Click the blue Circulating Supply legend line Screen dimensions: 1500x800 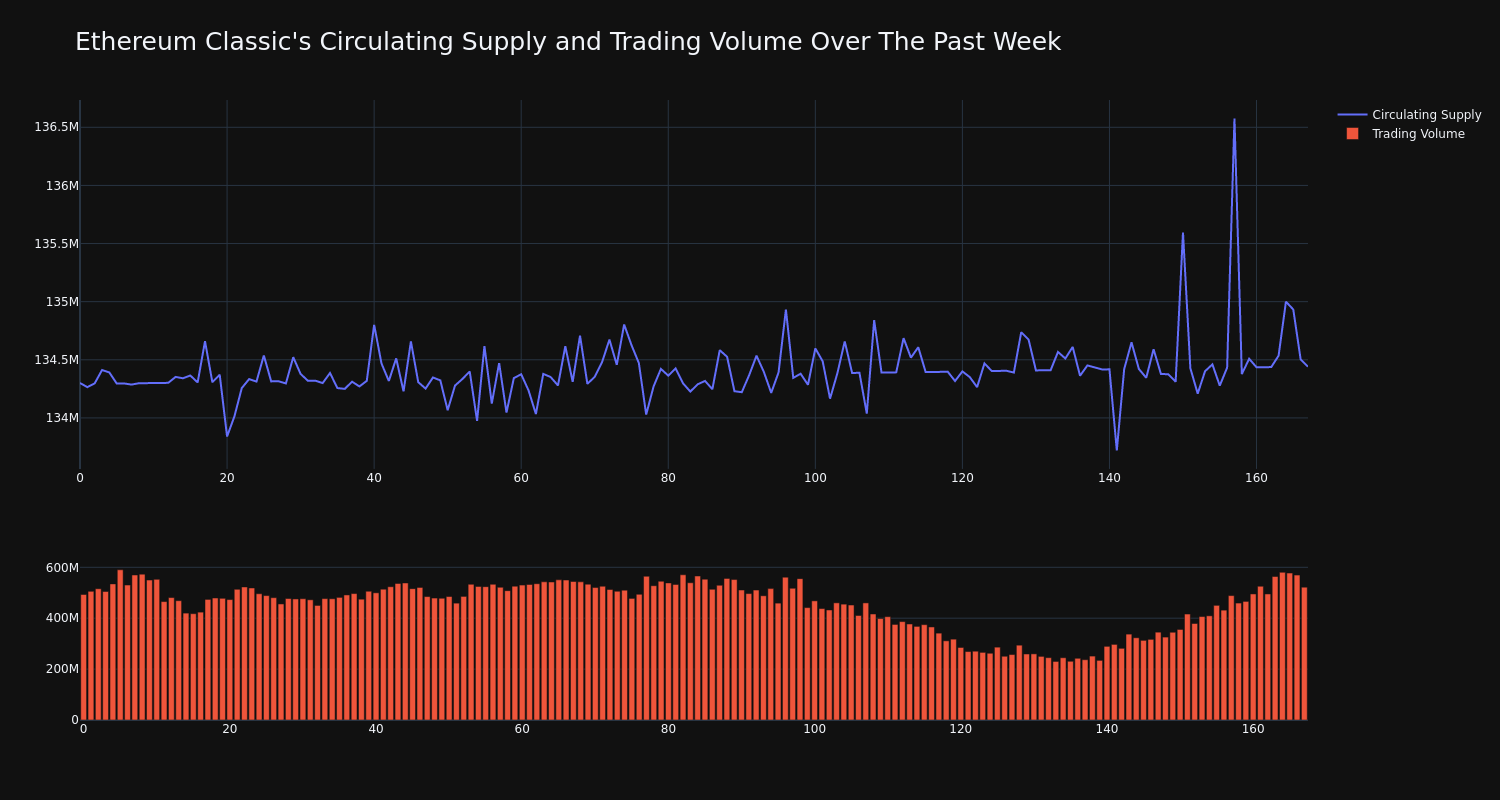click(x=1352, y=115)
